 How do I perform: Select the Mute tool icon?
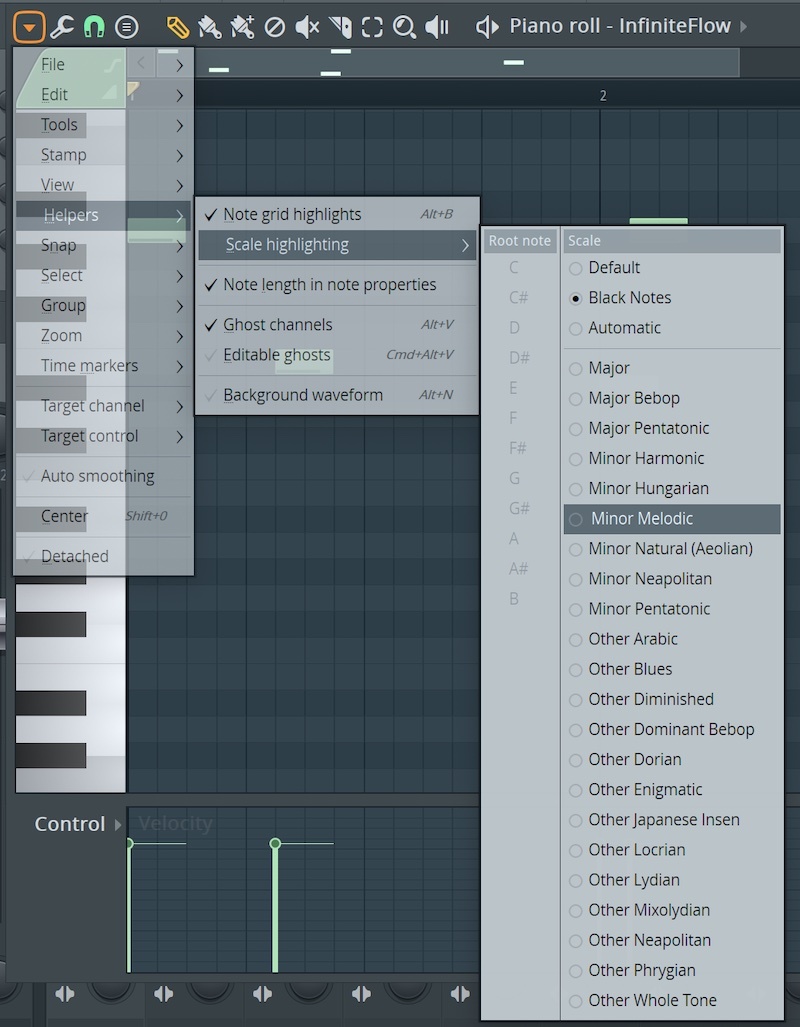(307, 27)
